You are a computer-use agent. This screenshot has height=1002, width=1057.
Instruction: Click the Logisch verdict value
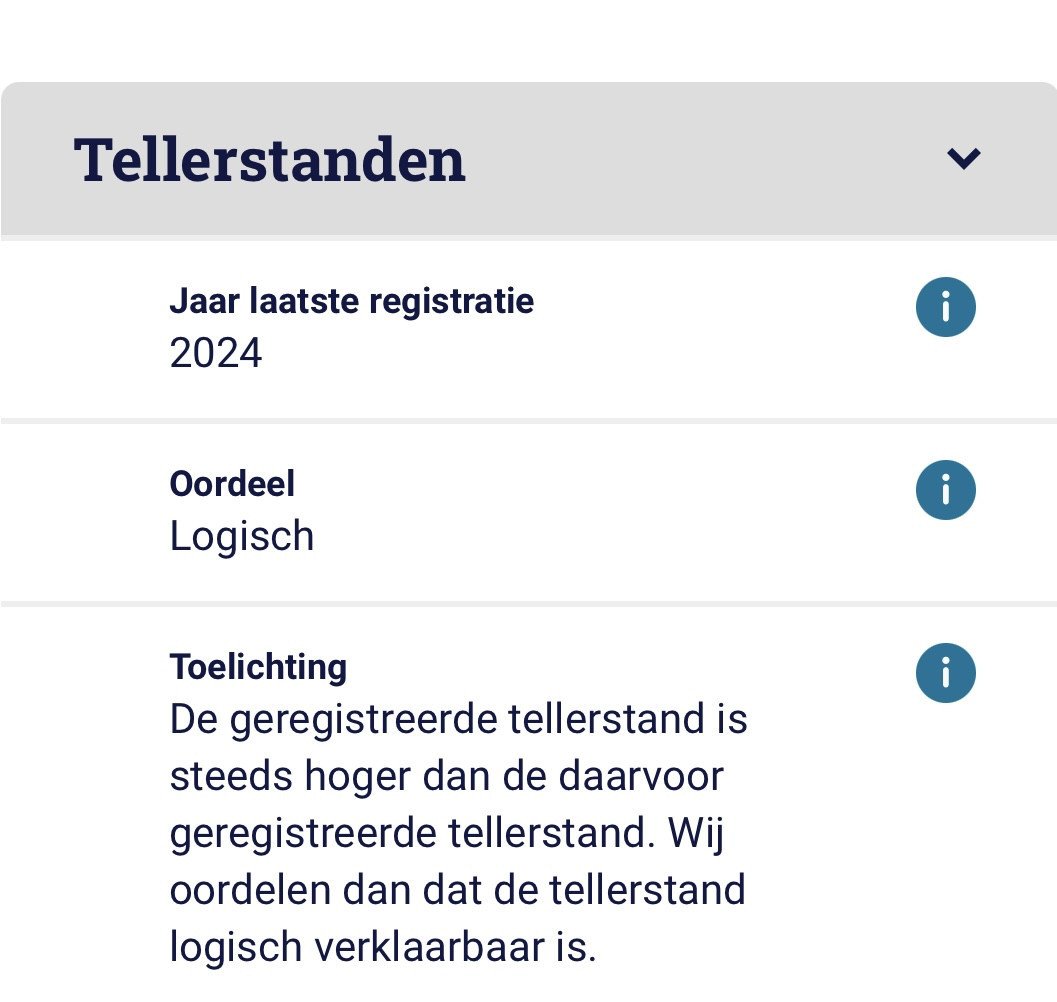tap(242, 537)
